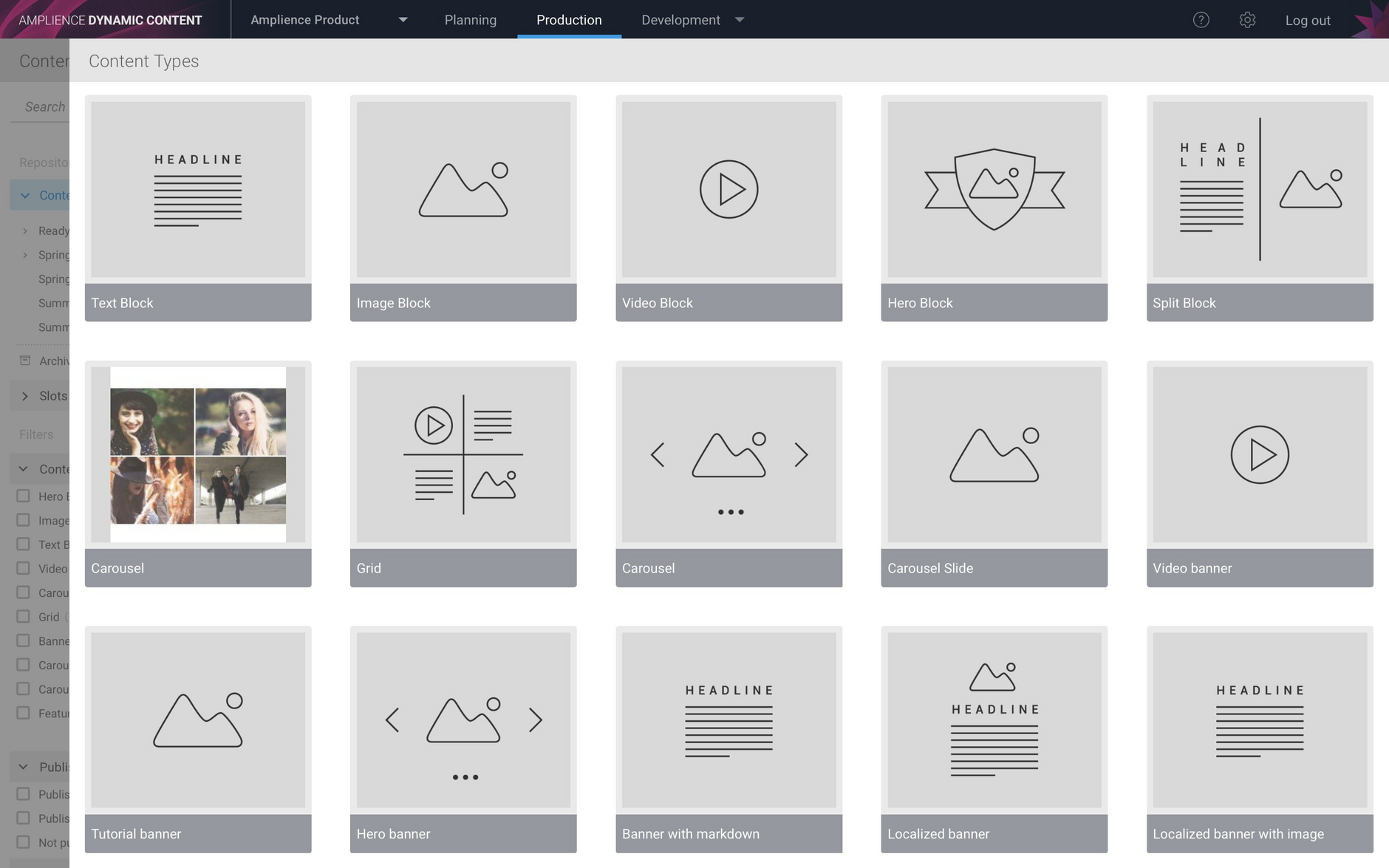Switch to the Production tab
Screen dimensions: 1389x868
tap(568, 20)
